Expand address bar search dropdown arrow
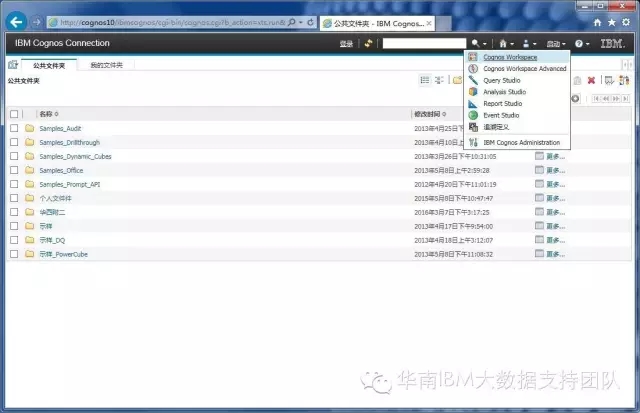This screenshot has height=413, width=640. click(301, 22)
